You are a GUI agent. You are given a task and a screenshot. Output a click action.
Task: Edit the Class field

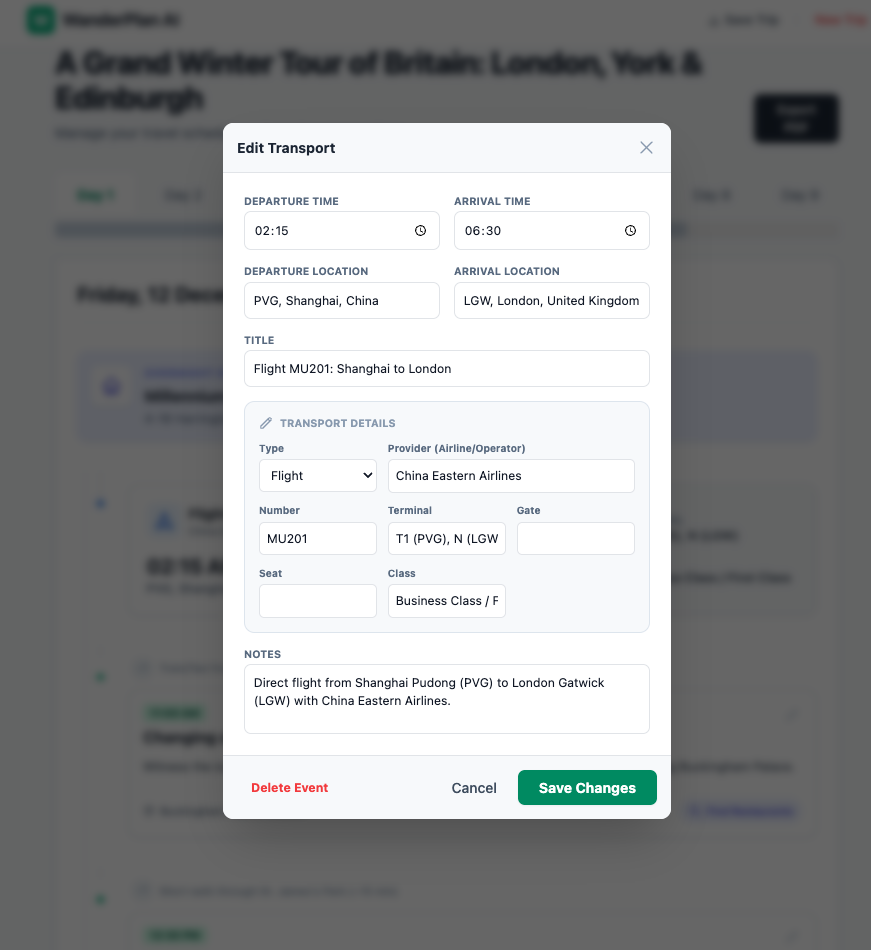(x=447, y=601)
